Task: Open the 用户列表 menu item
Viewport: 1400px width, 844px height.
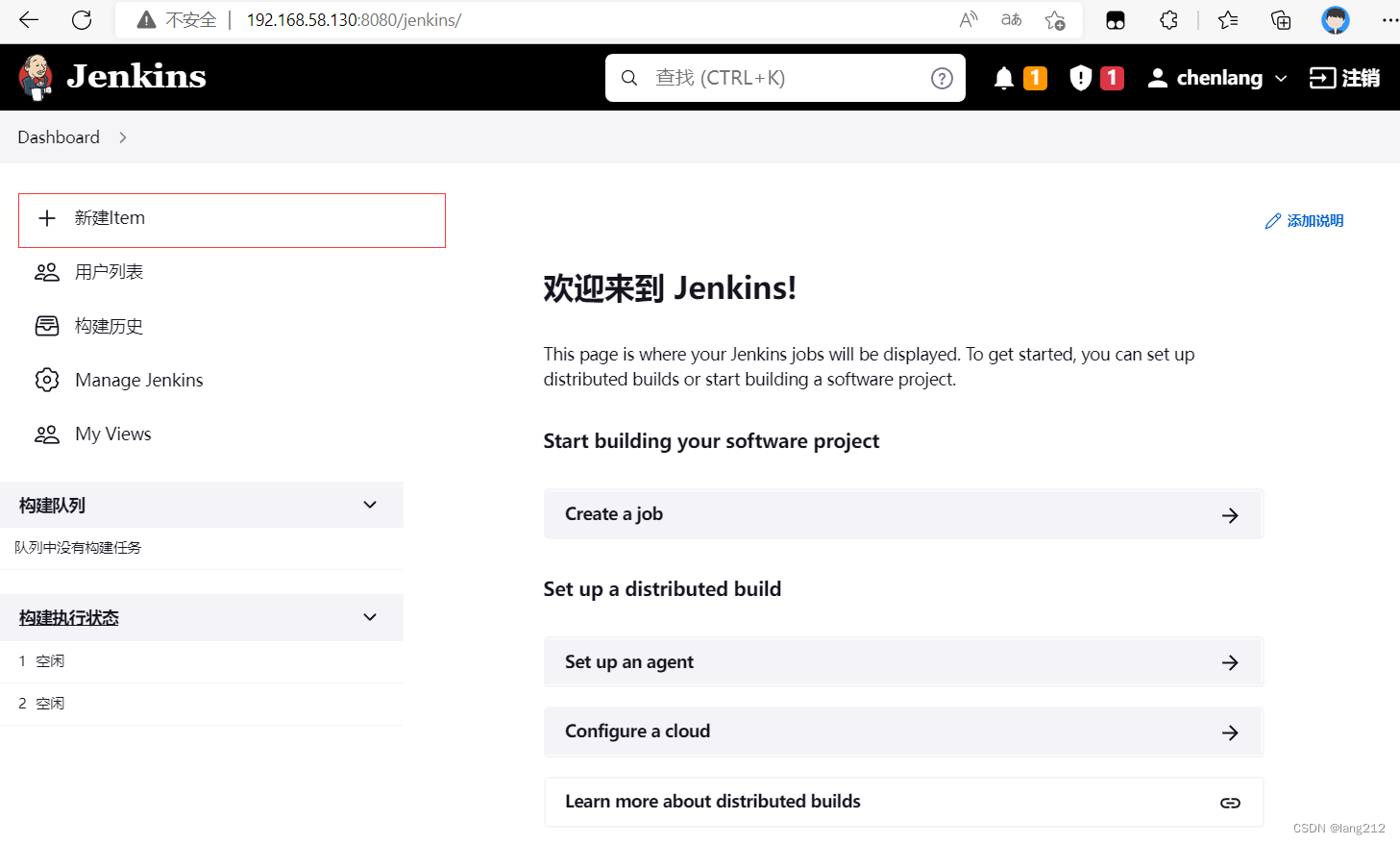Action: pos(109,272)
